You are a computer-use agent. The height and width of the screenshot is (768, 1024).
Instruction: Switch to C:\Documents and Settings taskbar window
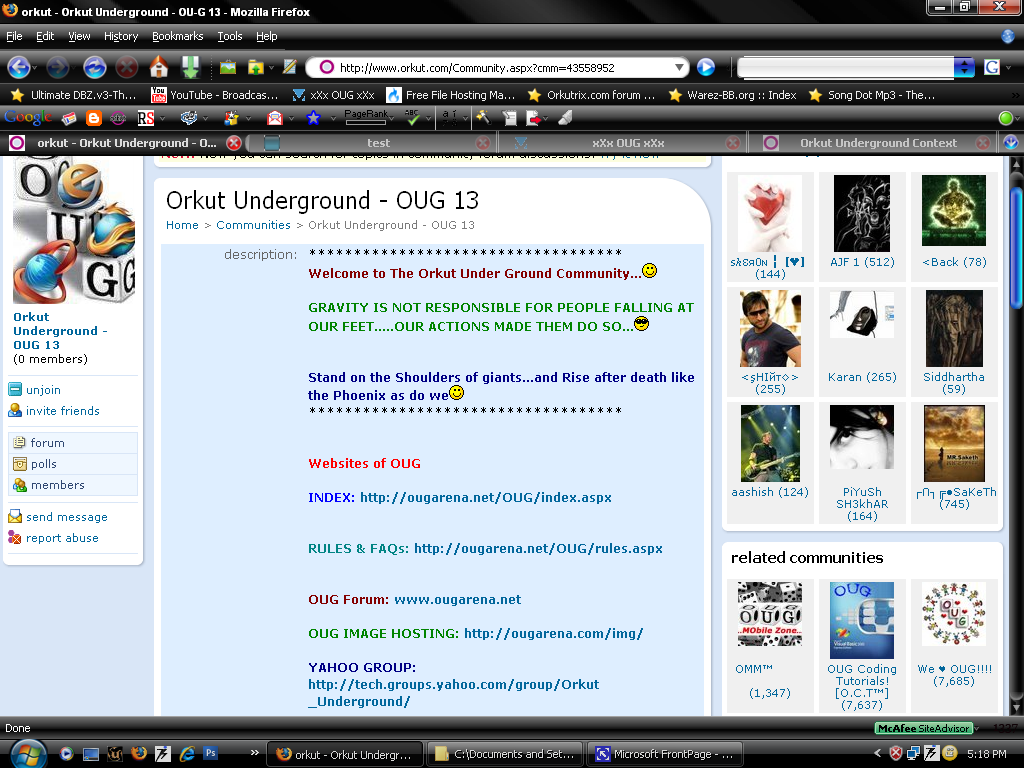pyautogui.click(x=505, y=754)
